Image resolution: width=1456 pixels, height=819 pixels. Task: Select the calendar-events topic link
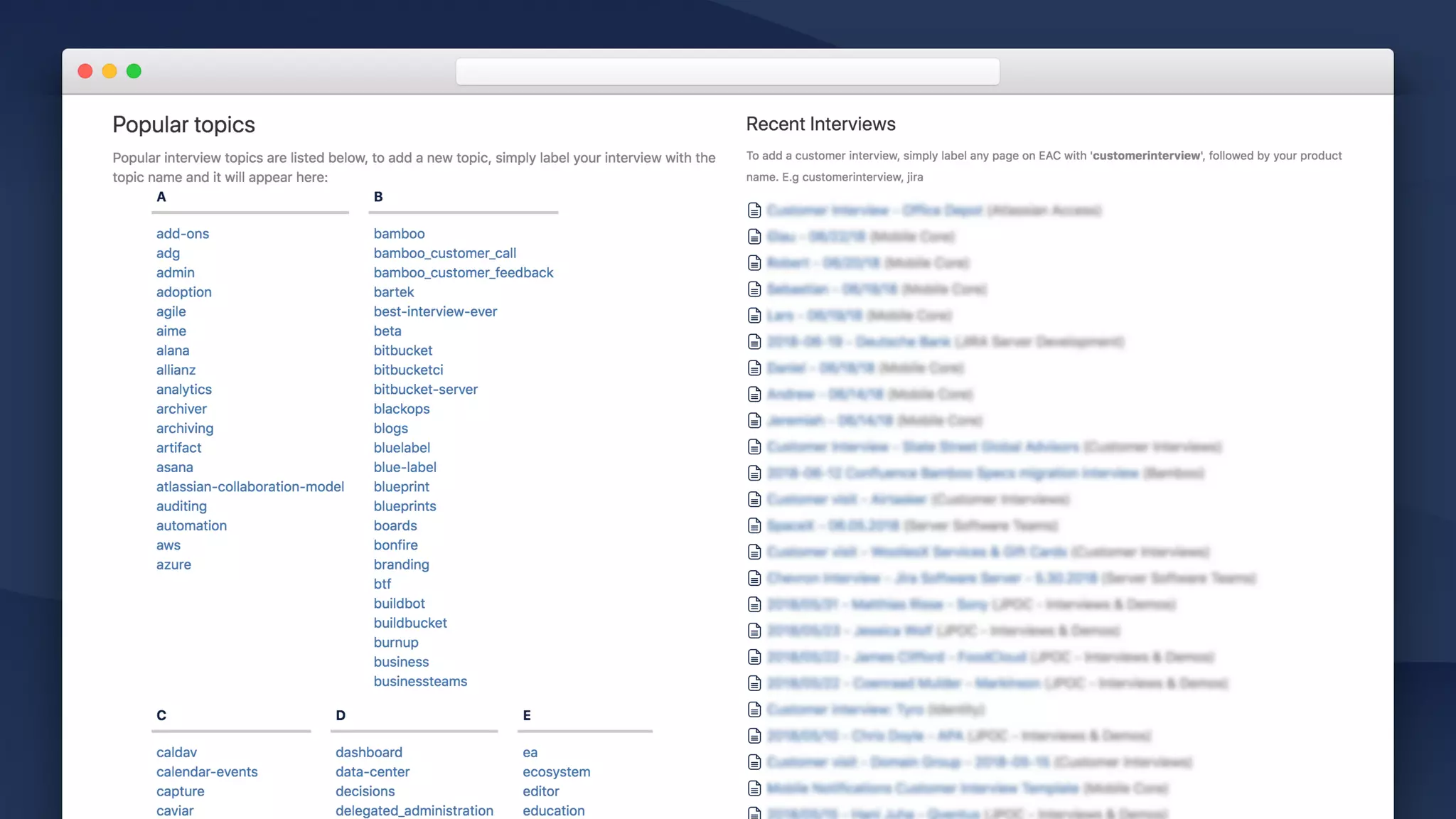point(207,772)
